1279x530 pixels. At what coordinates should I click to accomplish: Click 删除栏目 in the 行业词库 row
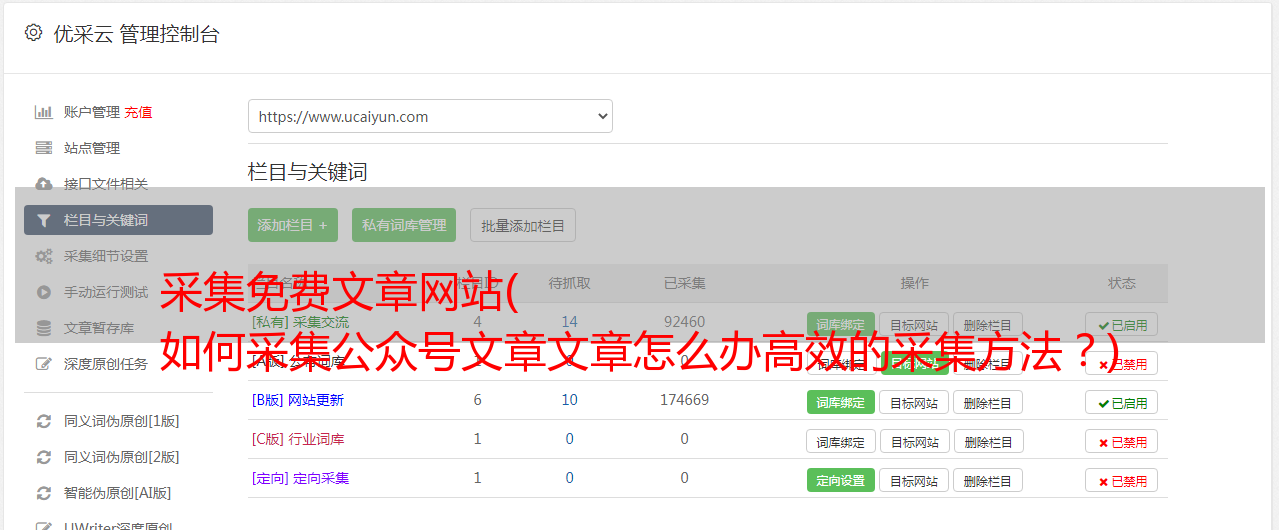pos(988,441)
